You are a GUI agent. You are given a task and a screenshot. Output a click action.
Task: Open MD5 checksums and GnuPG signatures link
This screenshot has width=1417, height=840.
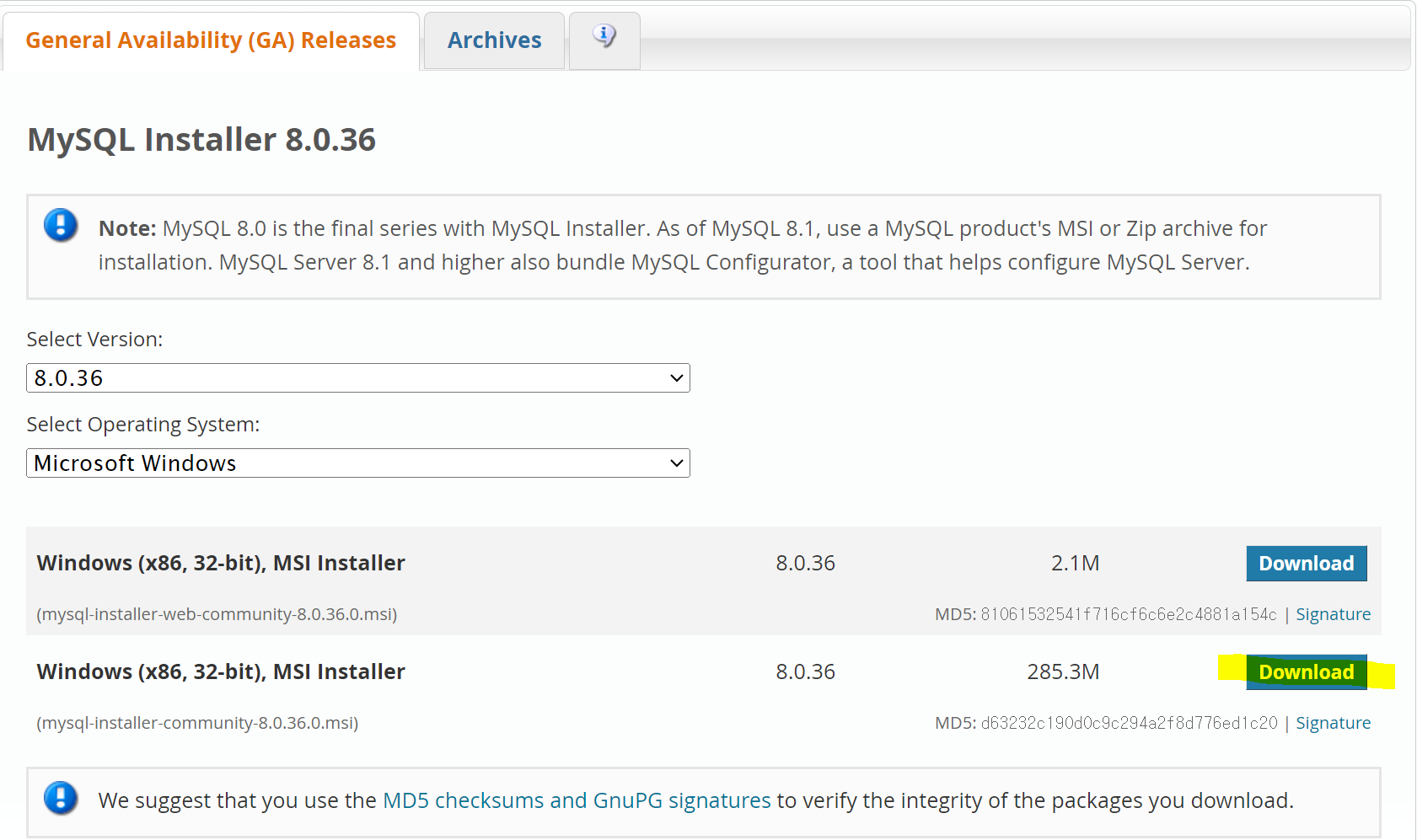coord(577,800)
